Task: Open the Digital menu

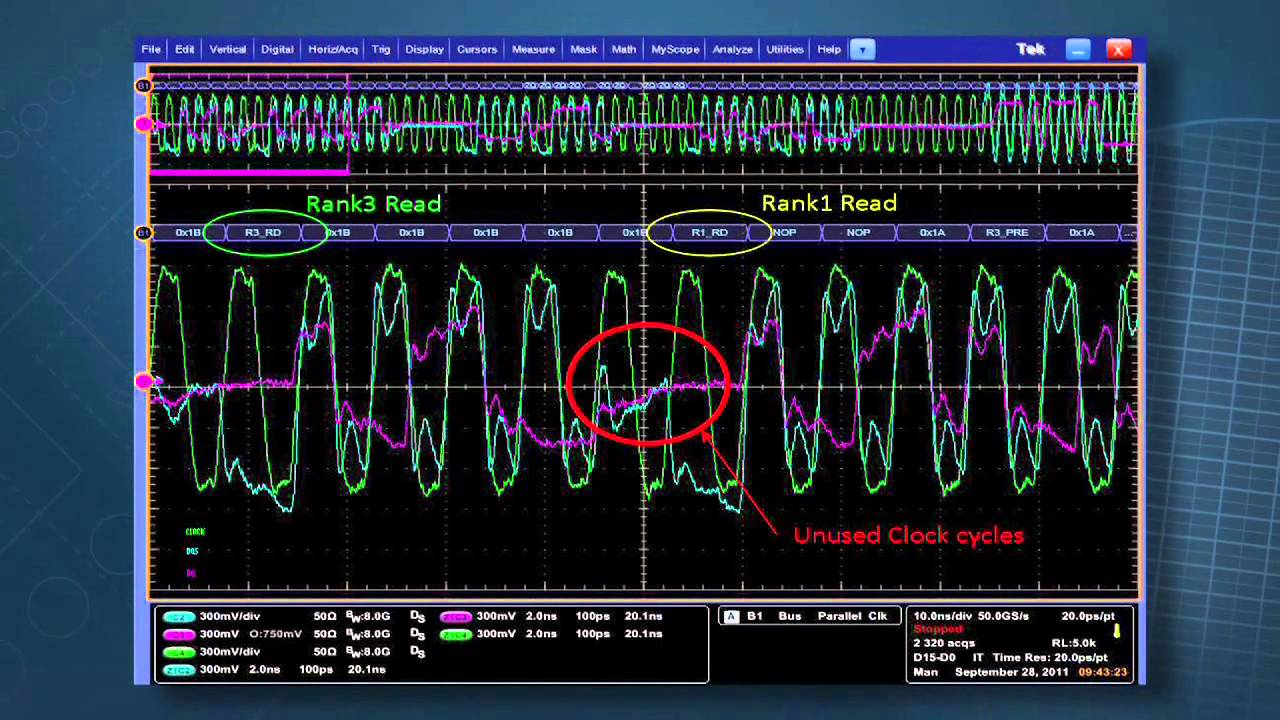Action: (x=277, y=49)
